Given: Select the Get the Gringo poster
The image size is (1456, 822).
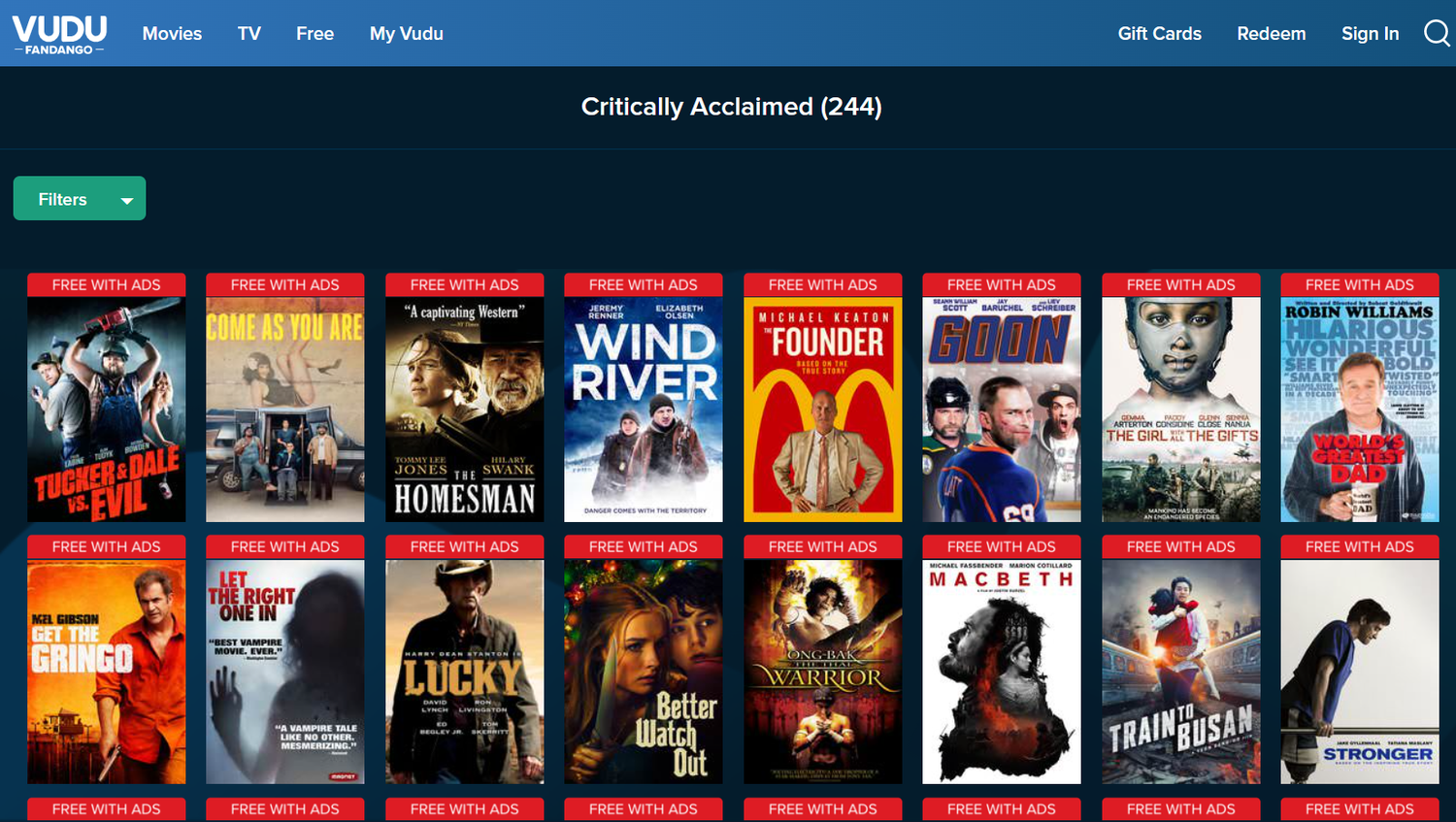Looking at the screenshot, I should coord(107,671).
